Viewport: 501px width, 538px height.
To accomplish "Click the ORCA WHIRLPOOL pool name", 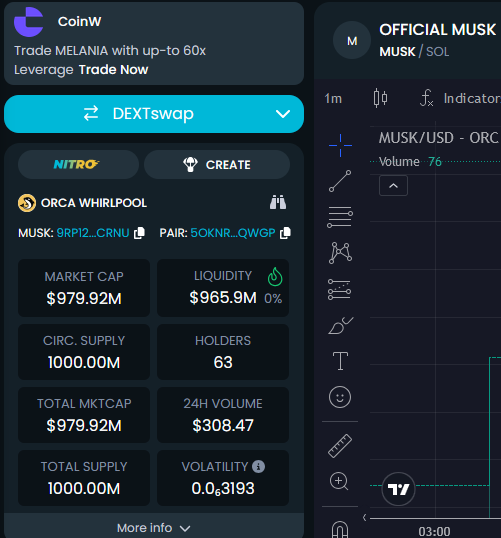I will (94, 203).
